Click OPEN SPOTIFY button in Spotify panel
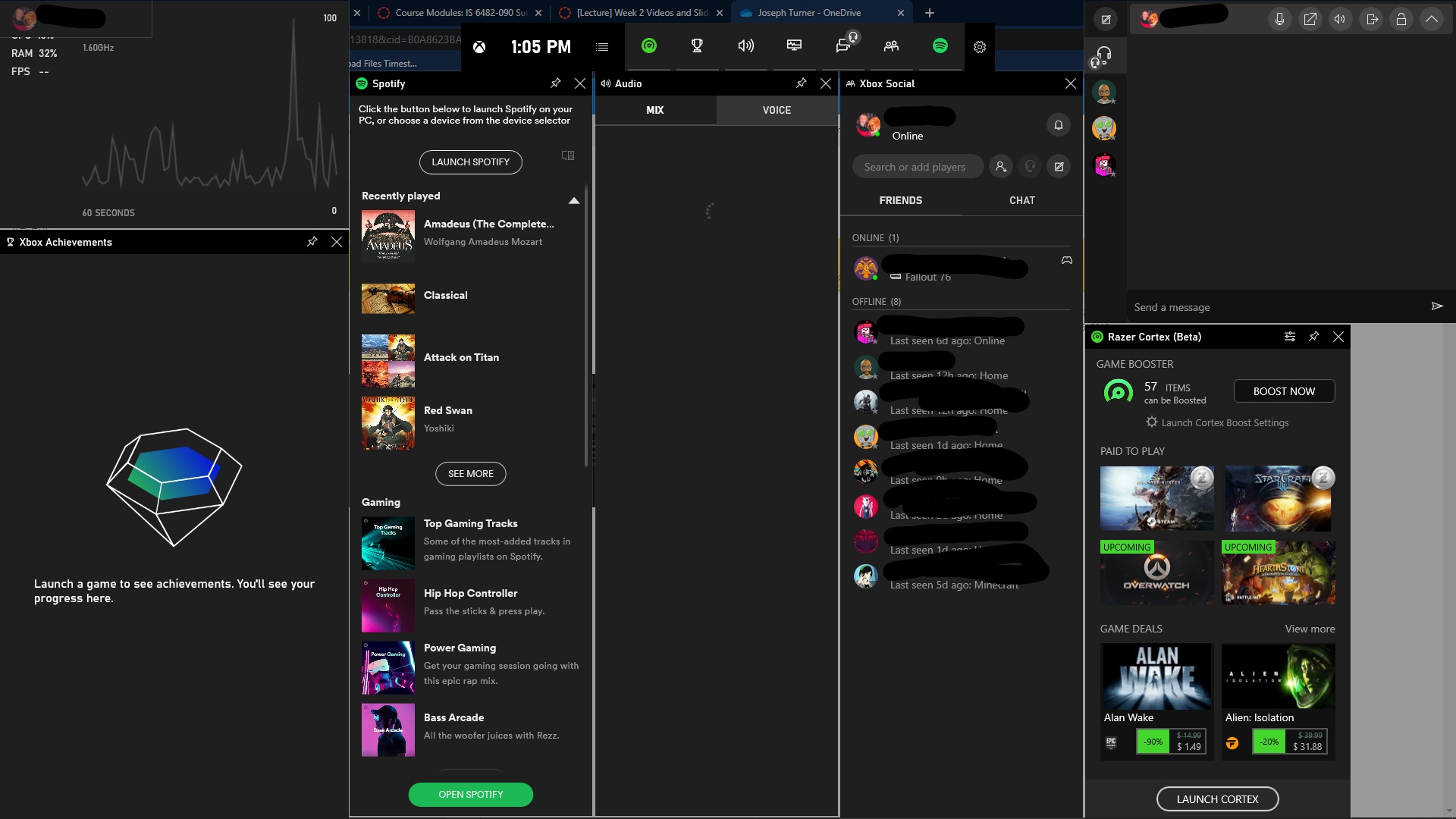 470,794
